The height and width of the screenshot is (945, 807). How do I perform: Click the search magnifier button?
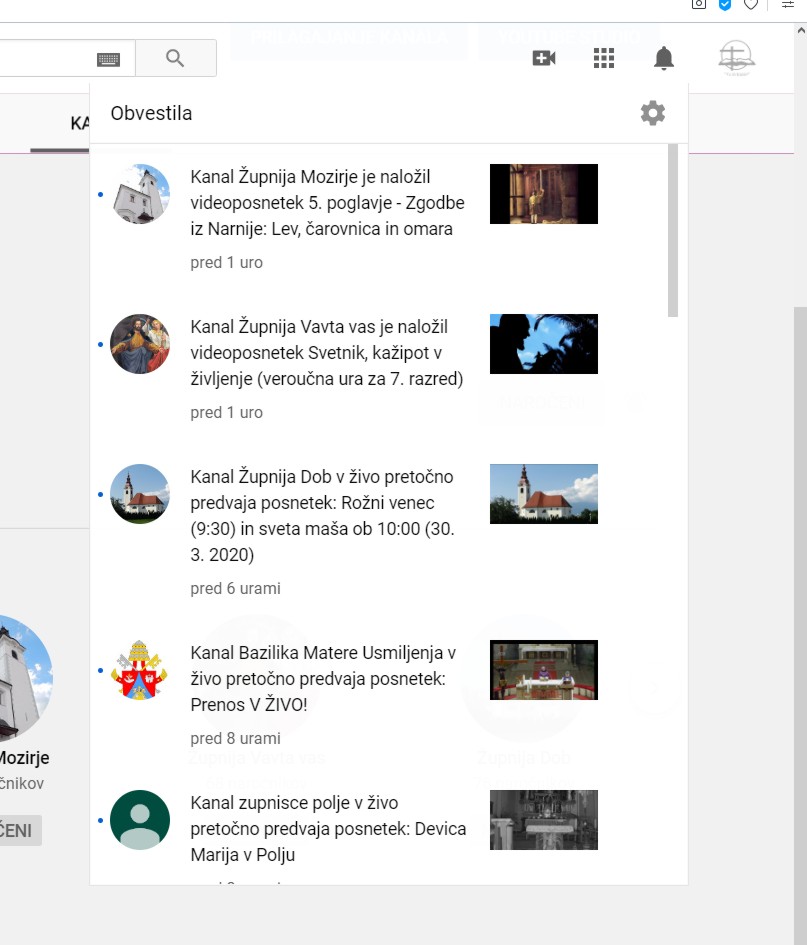[x=175, y=58]
